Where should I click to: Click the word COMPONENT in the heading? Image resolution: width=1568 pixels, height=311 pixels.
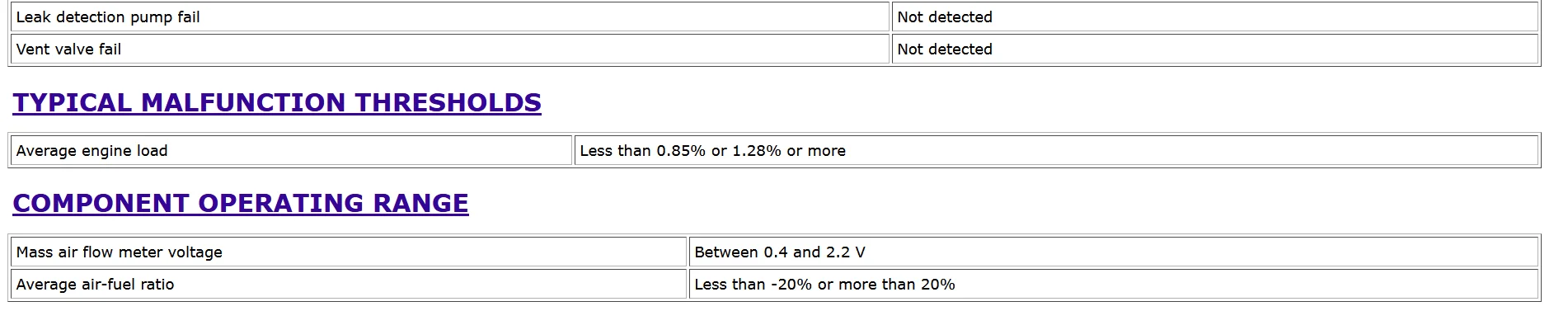point(101,203)
